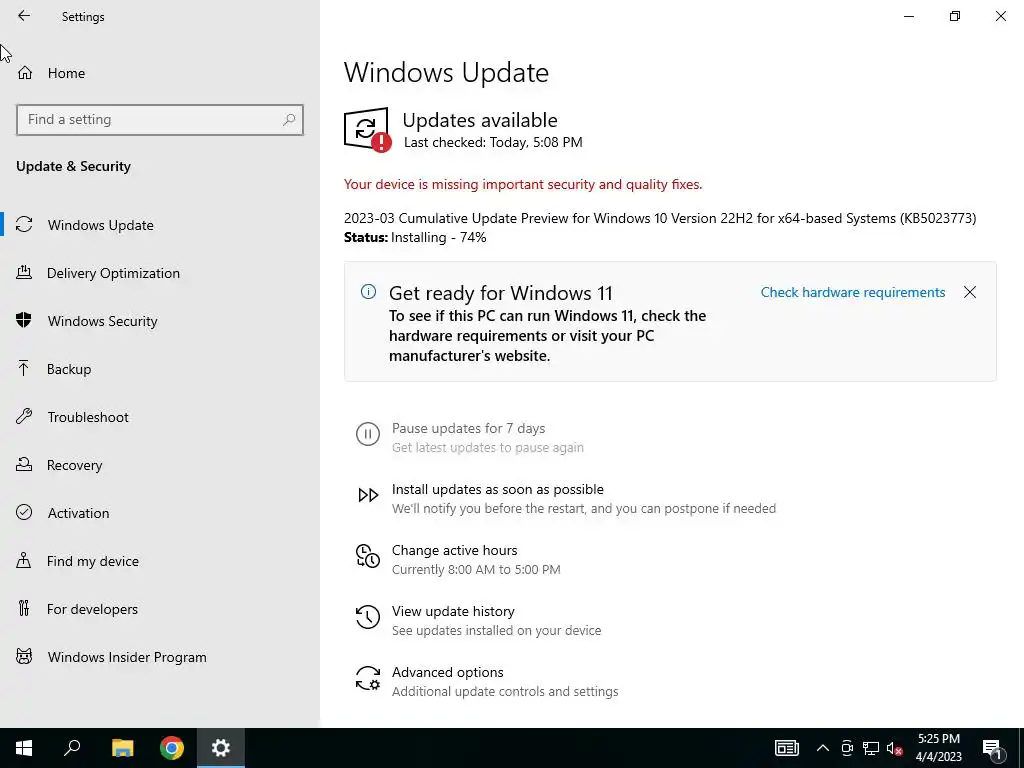Open Advanced options for updates
Screen dimensions: 1024x768
click(x=447, y=672)
